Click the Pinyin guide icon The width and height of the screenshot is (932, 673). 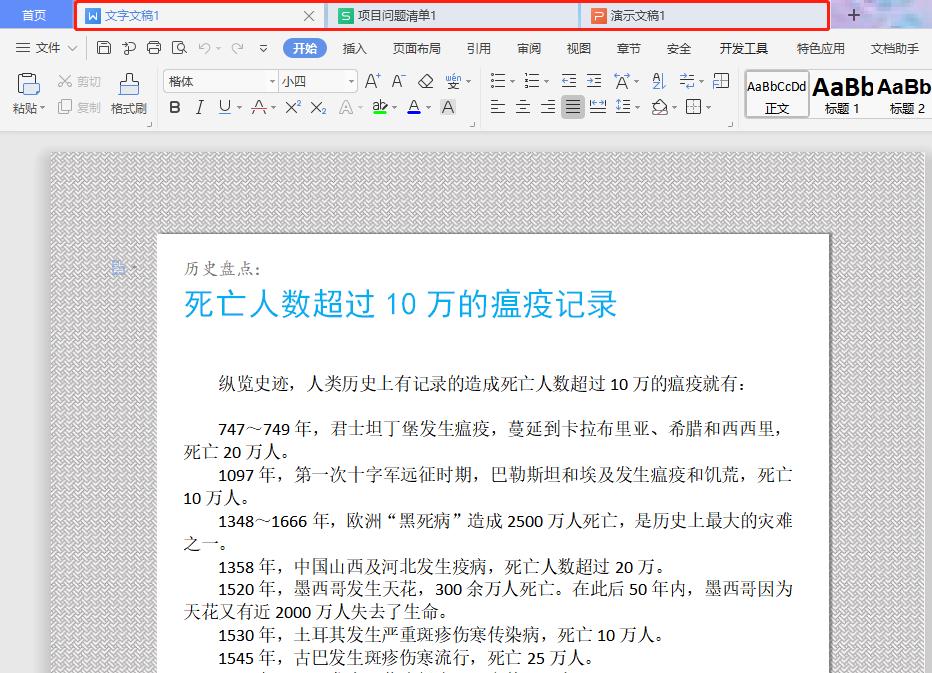(x=453, y=82)
